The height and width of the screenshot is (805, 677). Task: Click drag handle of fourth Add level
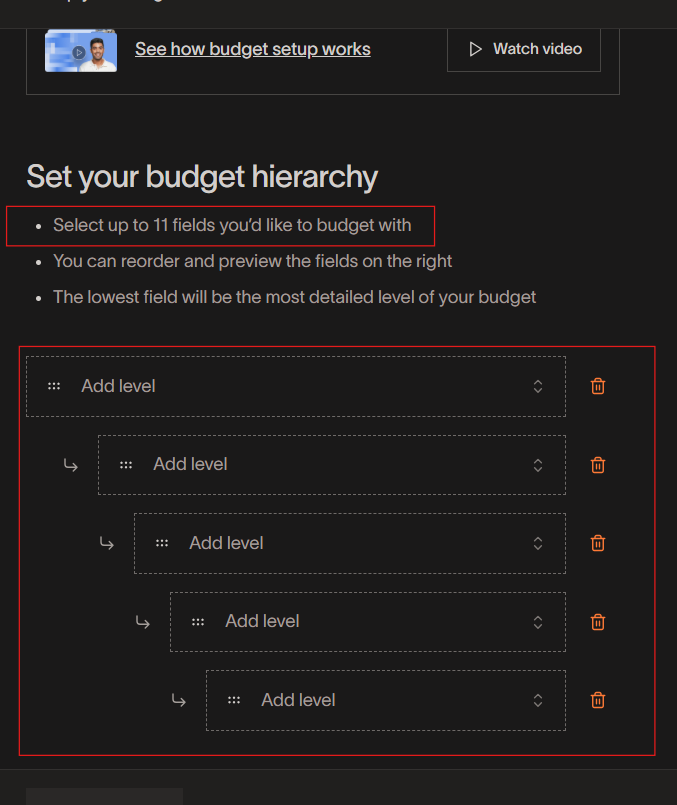198,622
